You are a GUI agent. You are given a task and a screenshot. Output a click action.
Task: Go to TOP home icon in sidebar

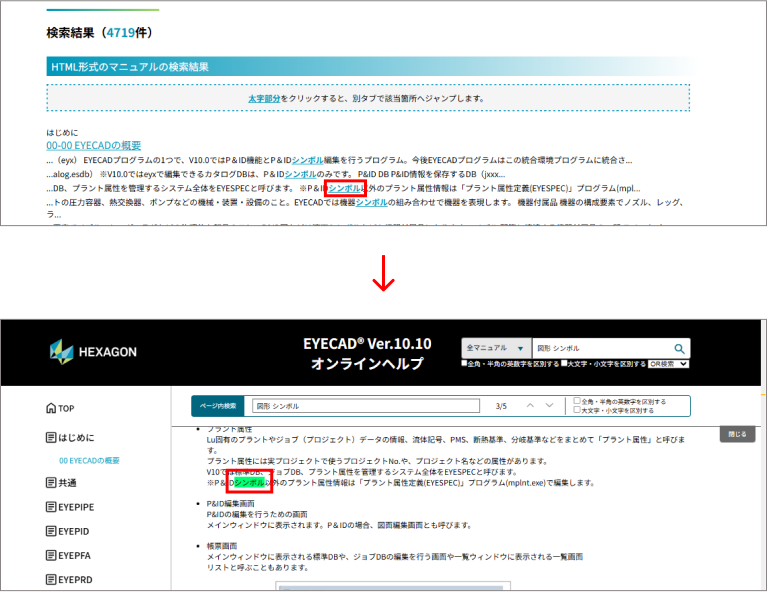click(52, 408)
